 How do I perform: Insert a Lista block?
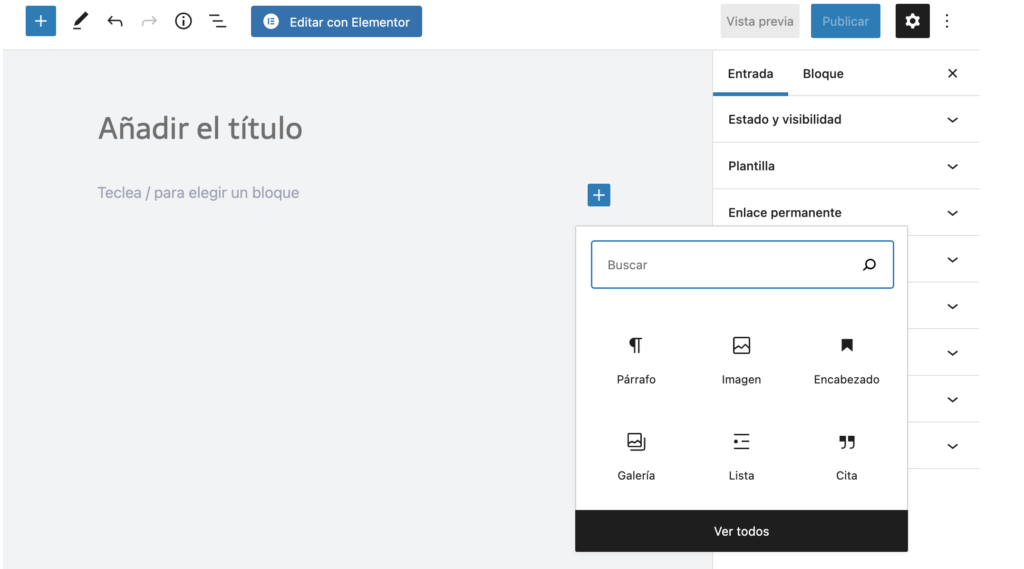741,456
